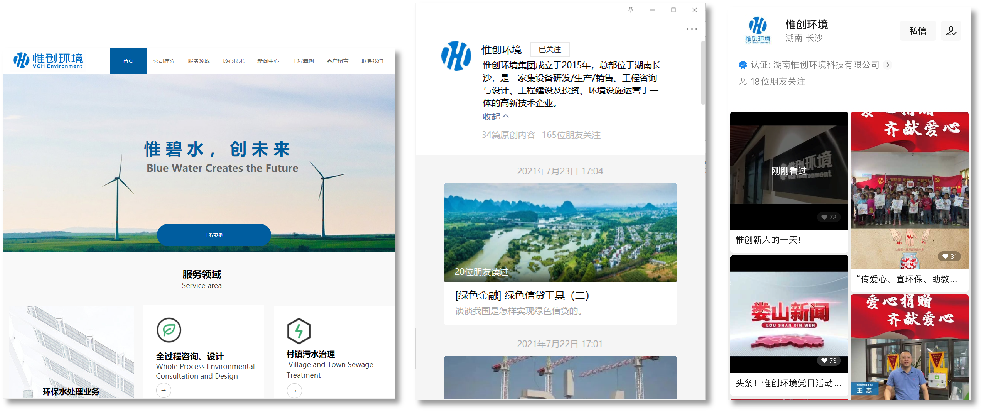Image resolution: width=982 pixels, height=412 pixels.
Task: Close the official account window
Action: tap(695, 9)
